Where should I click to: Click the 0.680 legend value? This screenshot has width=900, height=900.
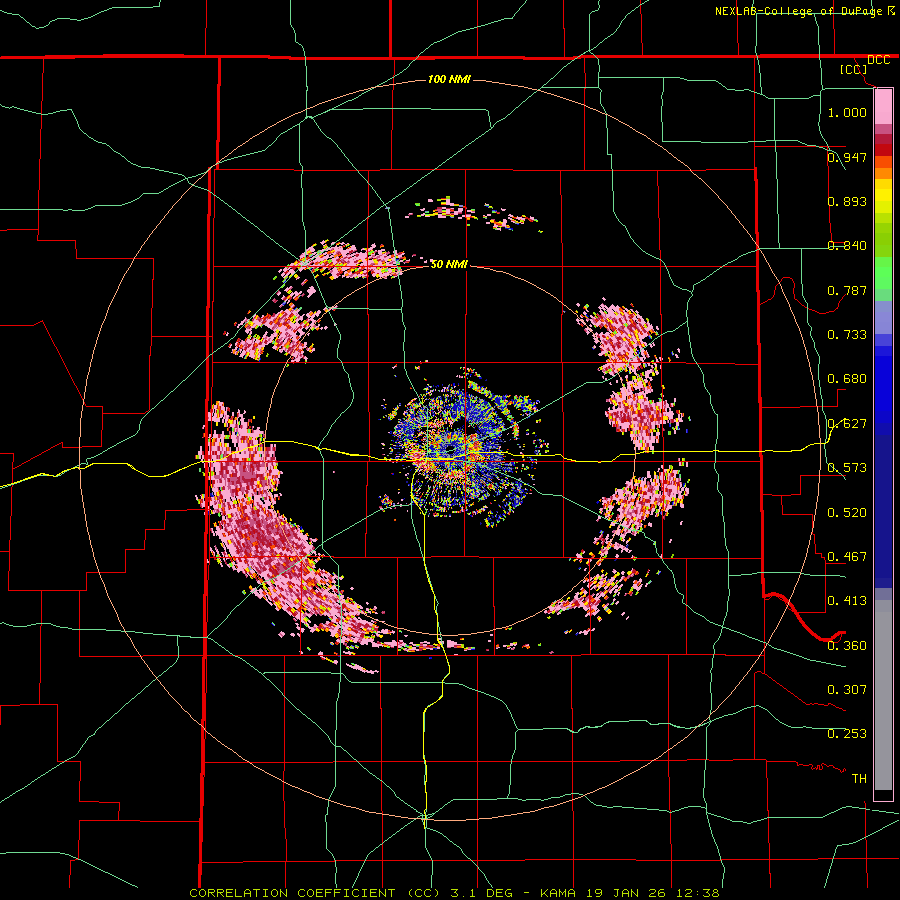[847, 379]
